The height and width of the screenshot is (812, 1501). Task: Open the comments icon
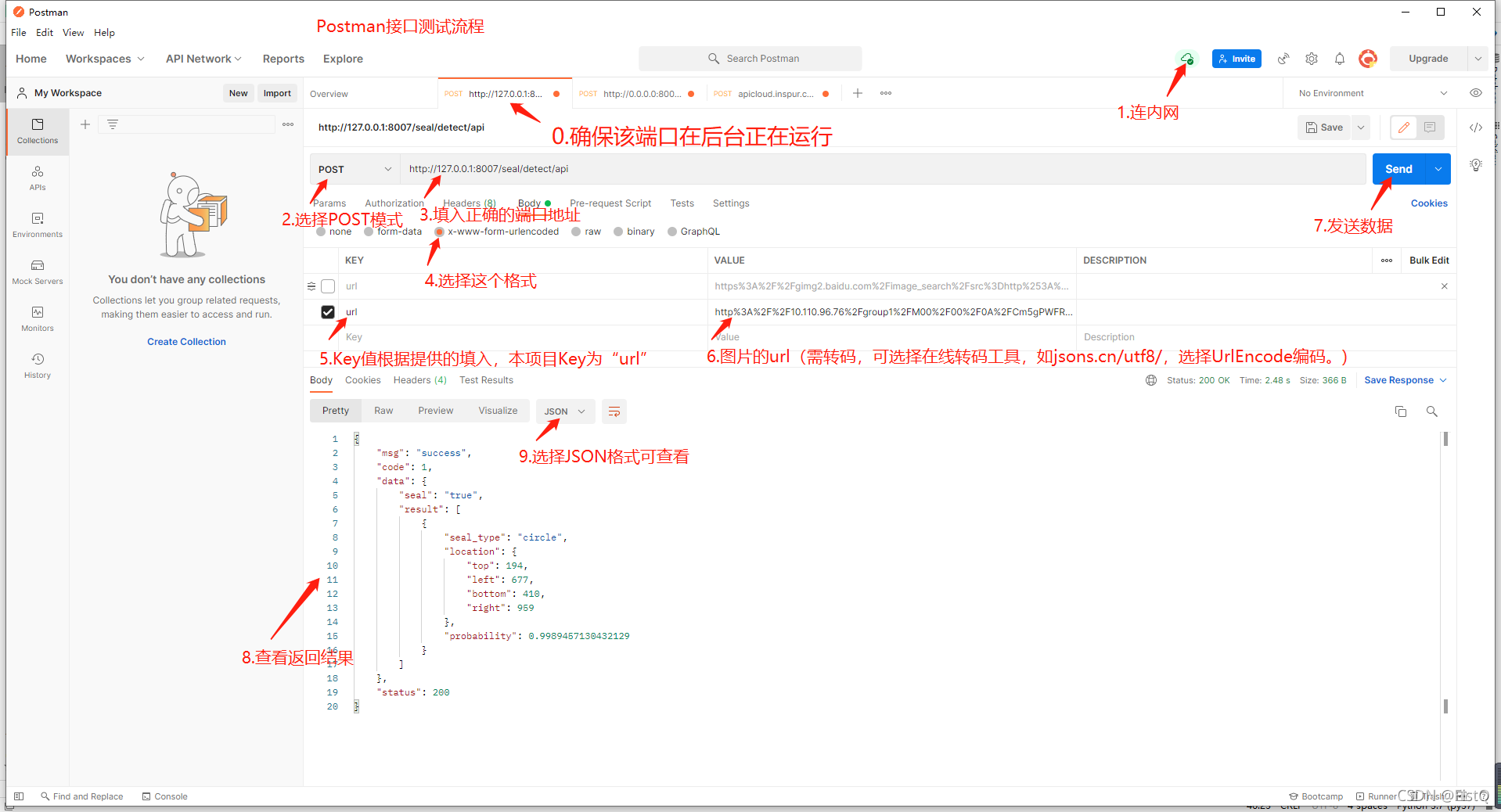[x=1430, y=128]
